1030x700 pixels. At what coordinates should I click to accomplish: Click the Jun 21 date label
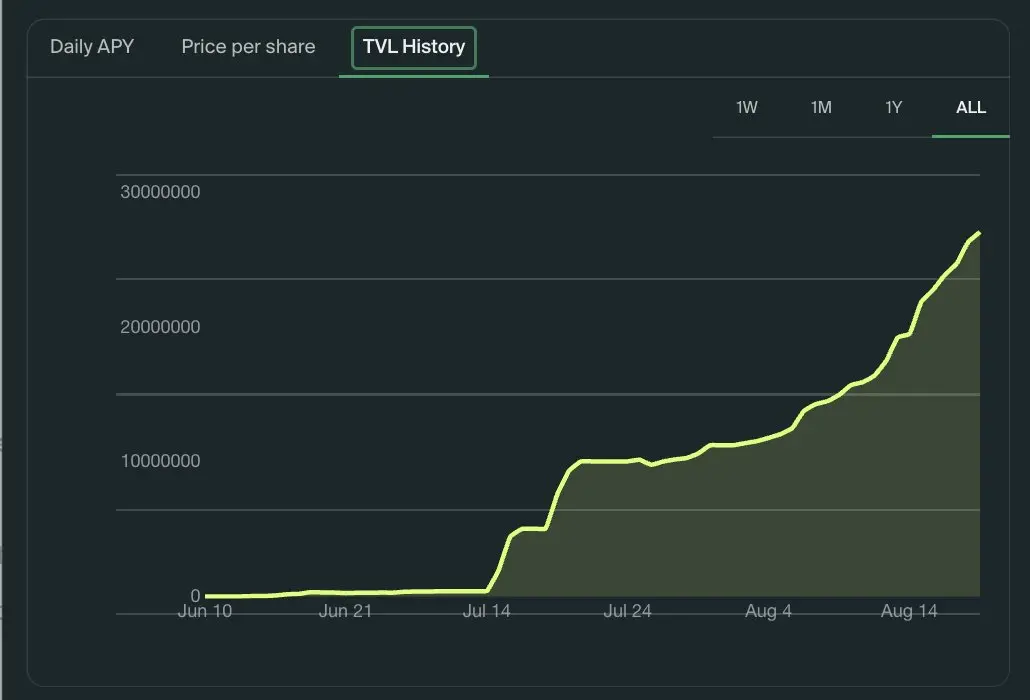tap(346, 611)
